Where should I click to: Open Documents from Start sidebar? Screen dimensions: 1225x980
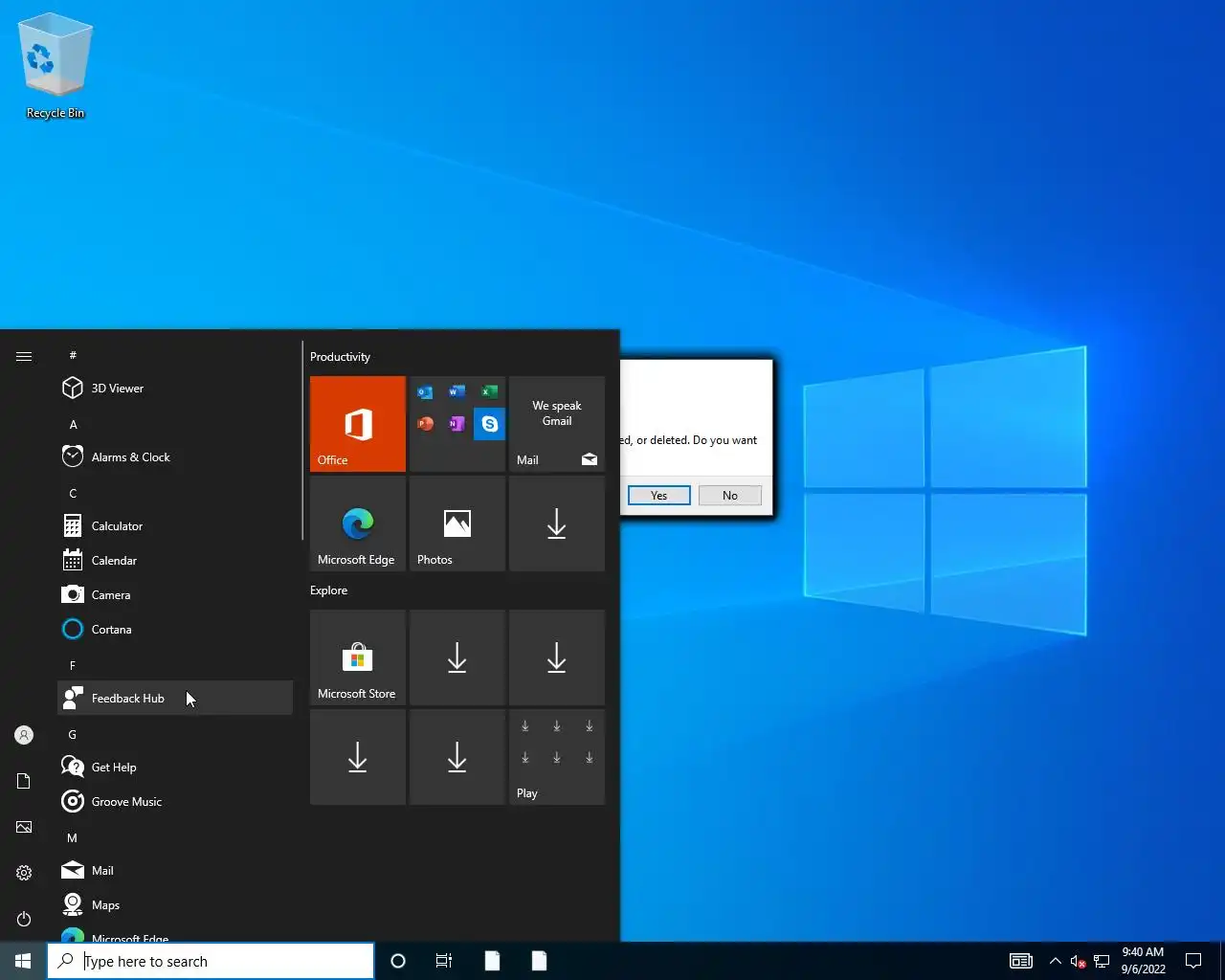pos(24,781)
